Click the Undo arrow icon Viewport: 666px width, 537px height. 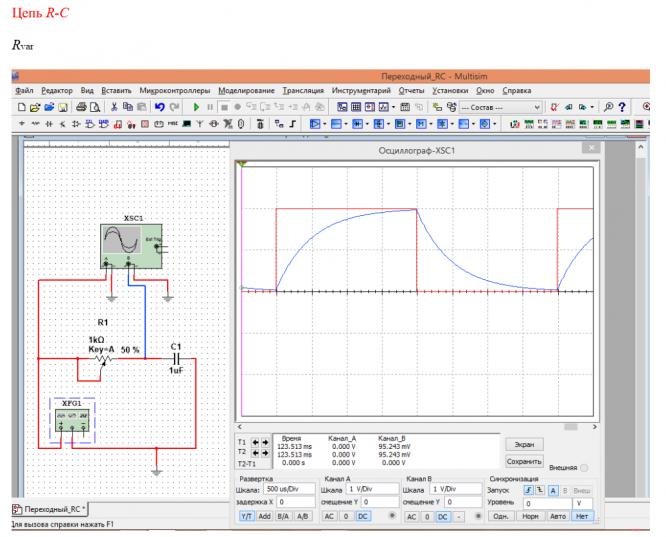[x=160, y=106]
